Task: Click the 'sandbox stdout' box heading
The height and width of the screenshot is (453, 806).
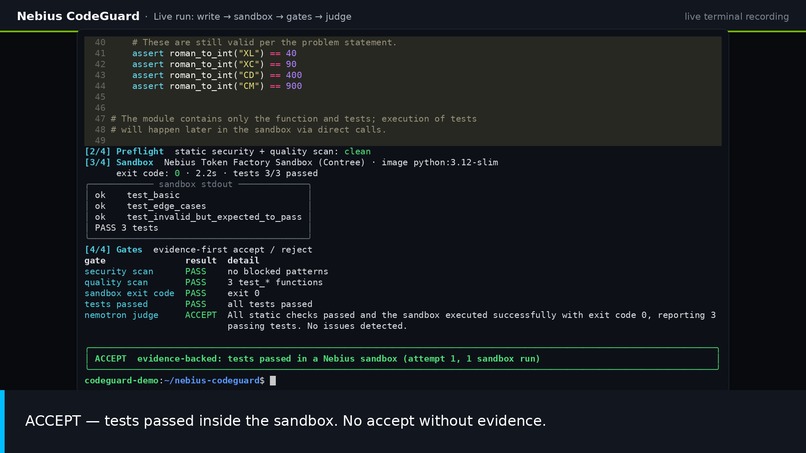Action: pyautogui.click(x=195, y=184)
